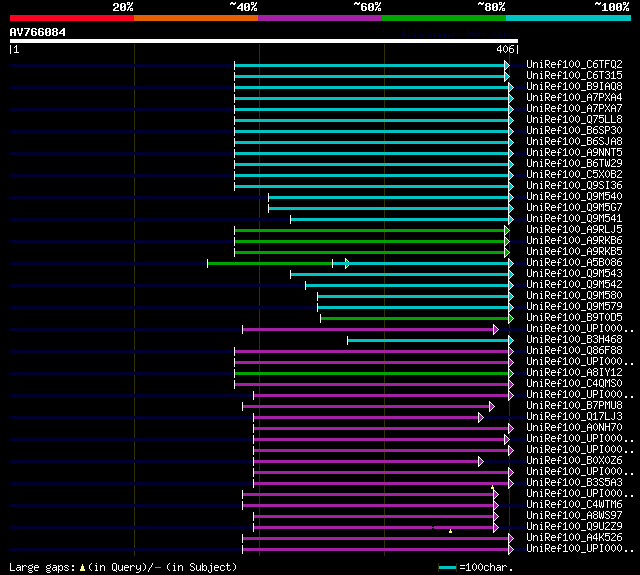640x575 pixels.
Task: Select the UniRef100_Q9M579 label
Action: point(574,307)
